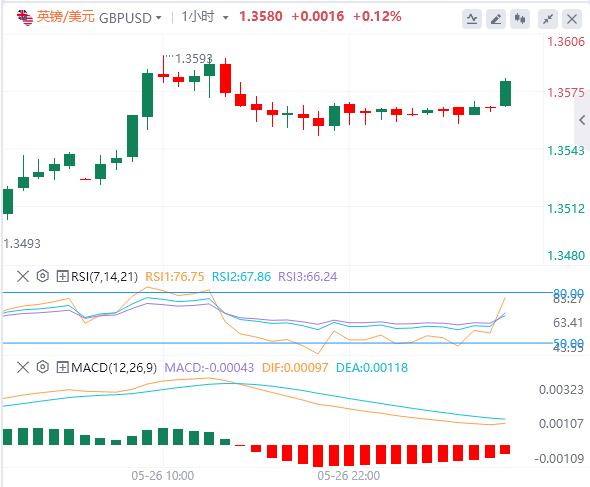
Task: Open the 1小时 timeframe dropdown
Action: pyautogui.click(x=225, y=18)
